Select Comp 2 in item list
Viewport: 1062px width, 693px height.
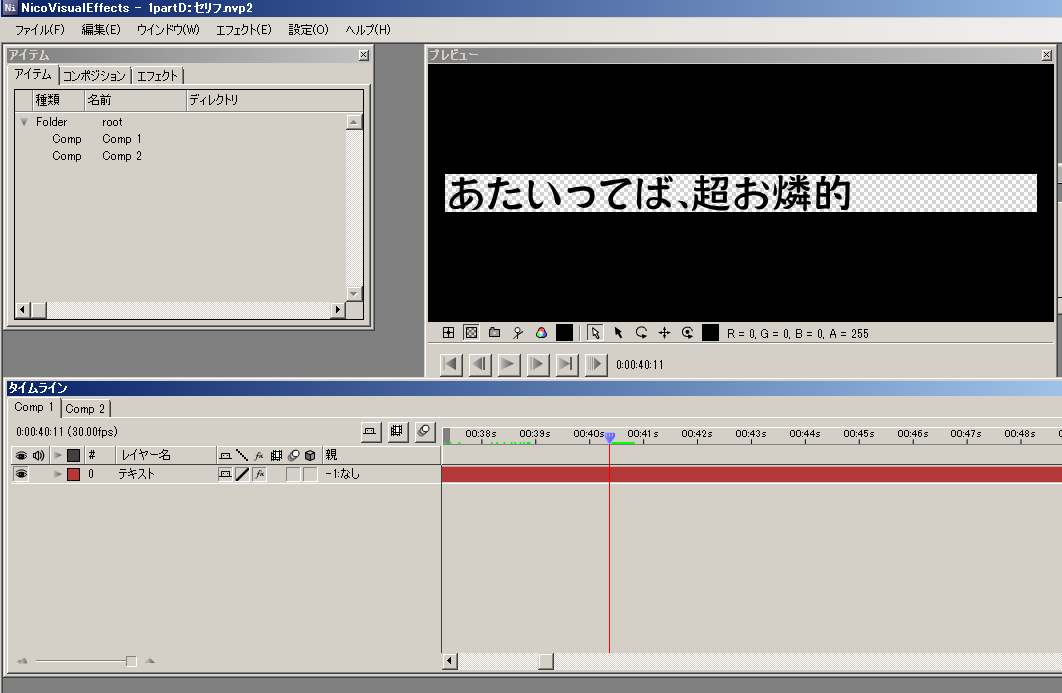point(181,156)
